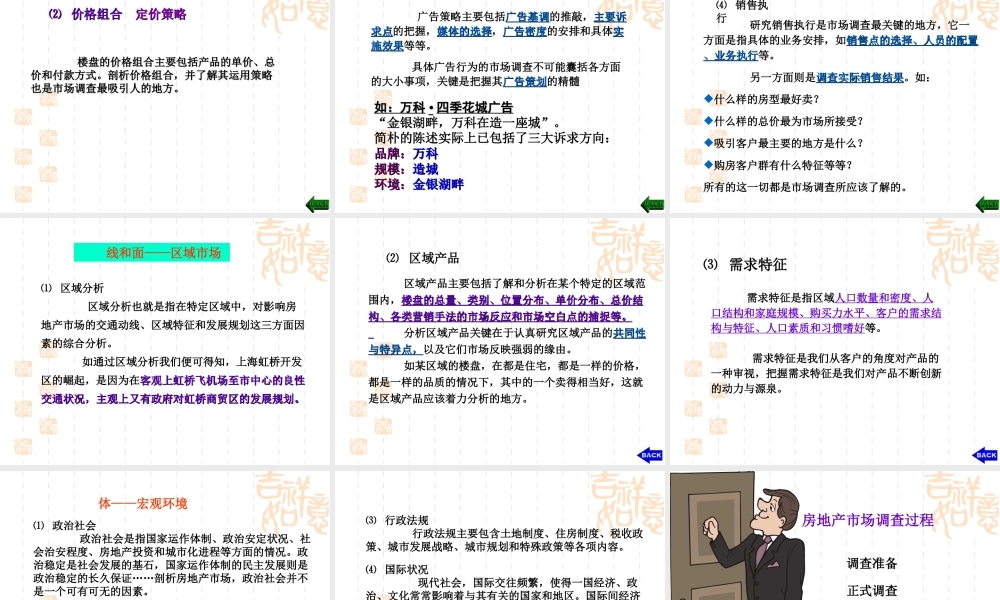Viewport: 1000px width, 600px height.
Task: Click blue BACK arrow on 区域产品 slide
Action: coord(650,455)
